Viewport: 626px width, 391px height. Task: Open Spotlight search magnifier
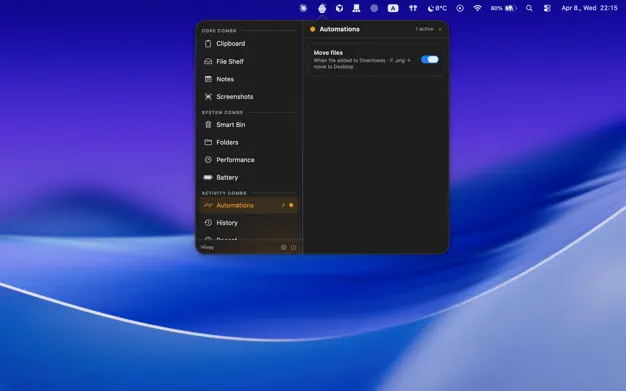pos(529,8)
